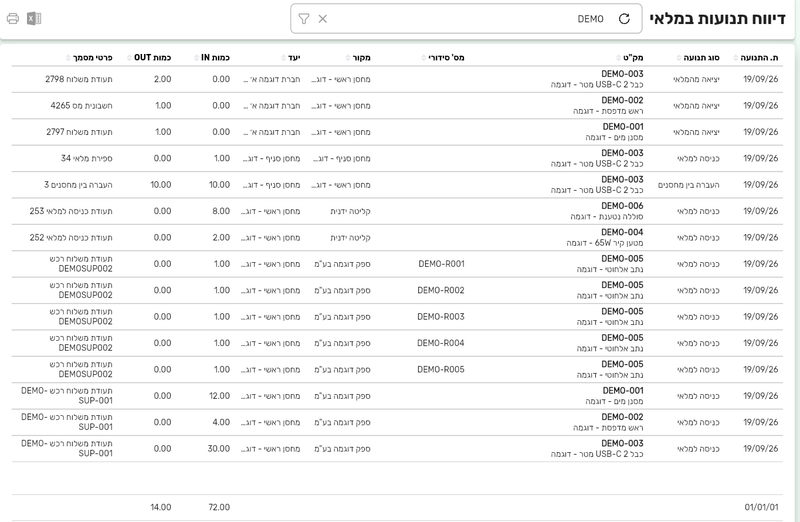Sort by כמות OUT column header
Viewport: 800px width, 522px height.
click(148, 58)
